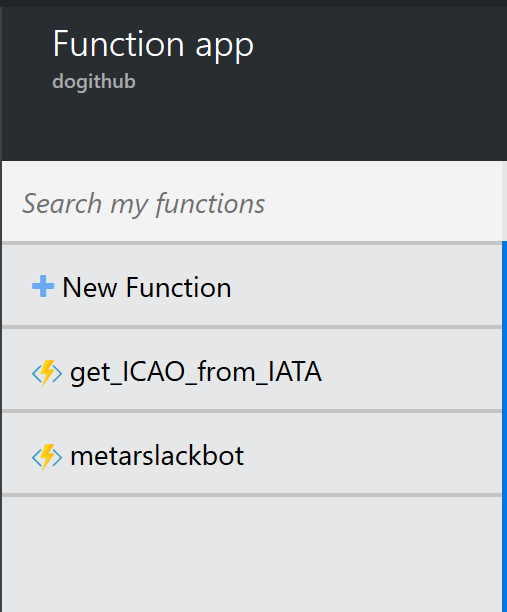Screen dimensions: 507x612
Task: Click blank space right of the get_ICAO_from_IATA name
Action: point(410,371)
